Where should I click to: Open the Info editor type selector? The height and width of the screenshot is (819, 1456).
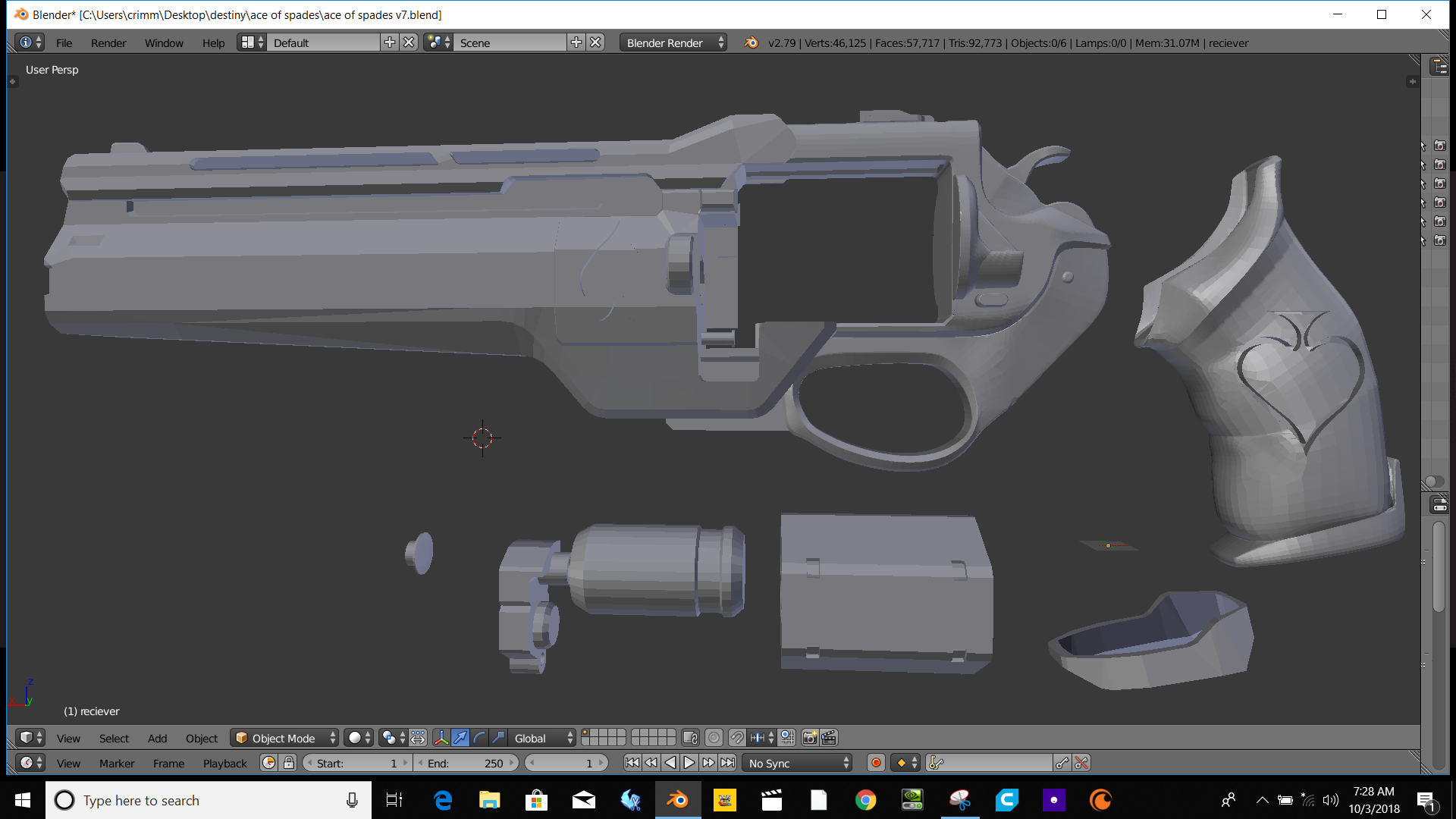tap(30, 42)
